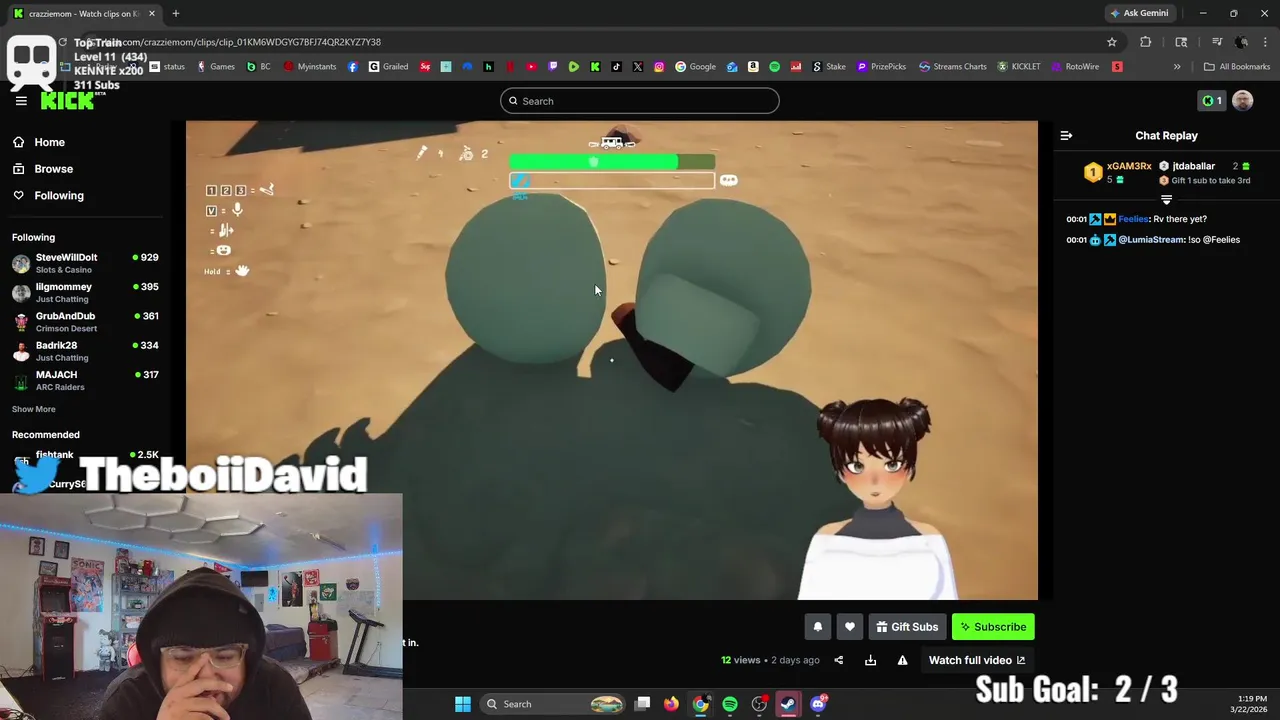Open Twitch bookmark icon
The width and height of the screenshot is (1280, 720).
(x=553, y=67)
